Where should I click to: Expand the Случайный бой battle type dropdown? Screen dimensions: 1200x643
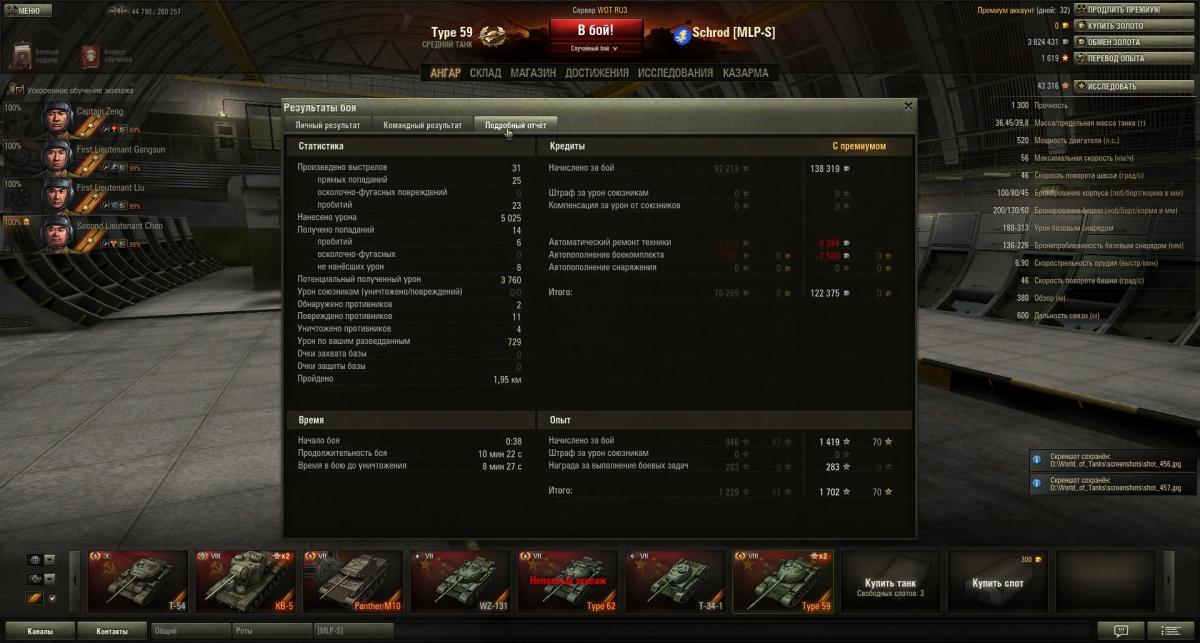coord(594,47)
